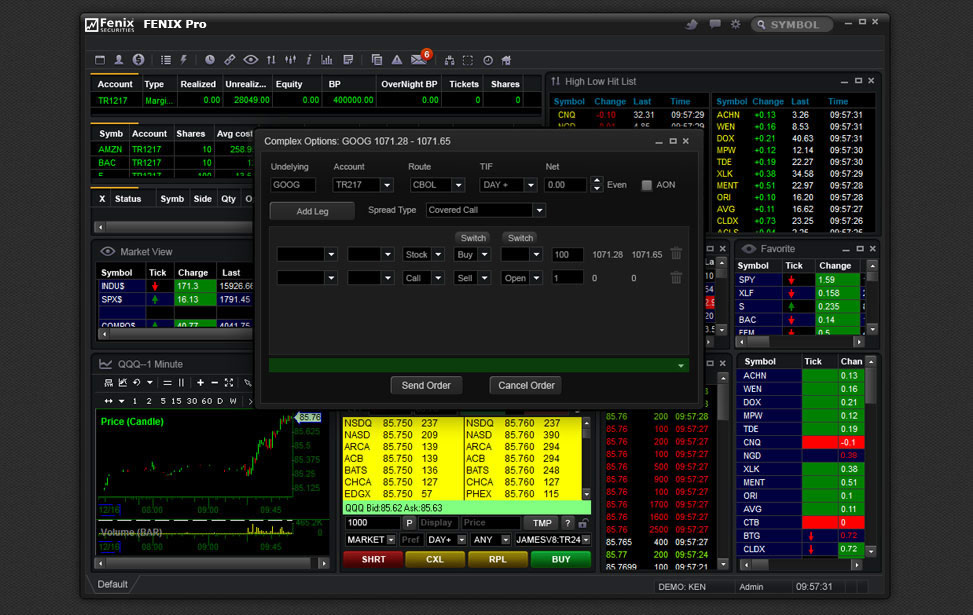This screenshot has height=615, width=973.
Task: Click the Tick header in Favorite panel
Action: click(794, 266)
